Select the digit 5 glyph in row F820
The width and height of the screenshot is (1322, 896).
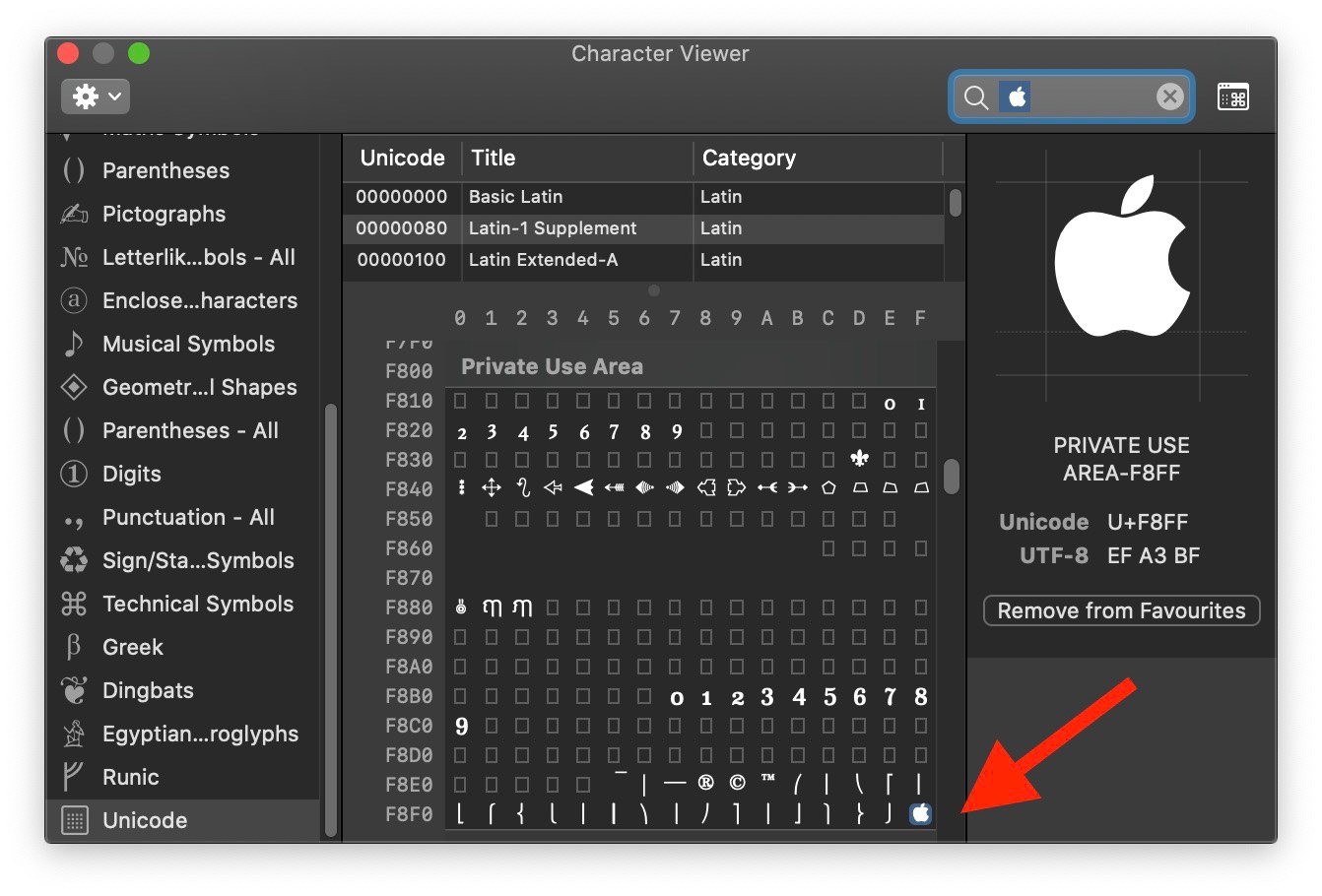(x=553, y=431)
